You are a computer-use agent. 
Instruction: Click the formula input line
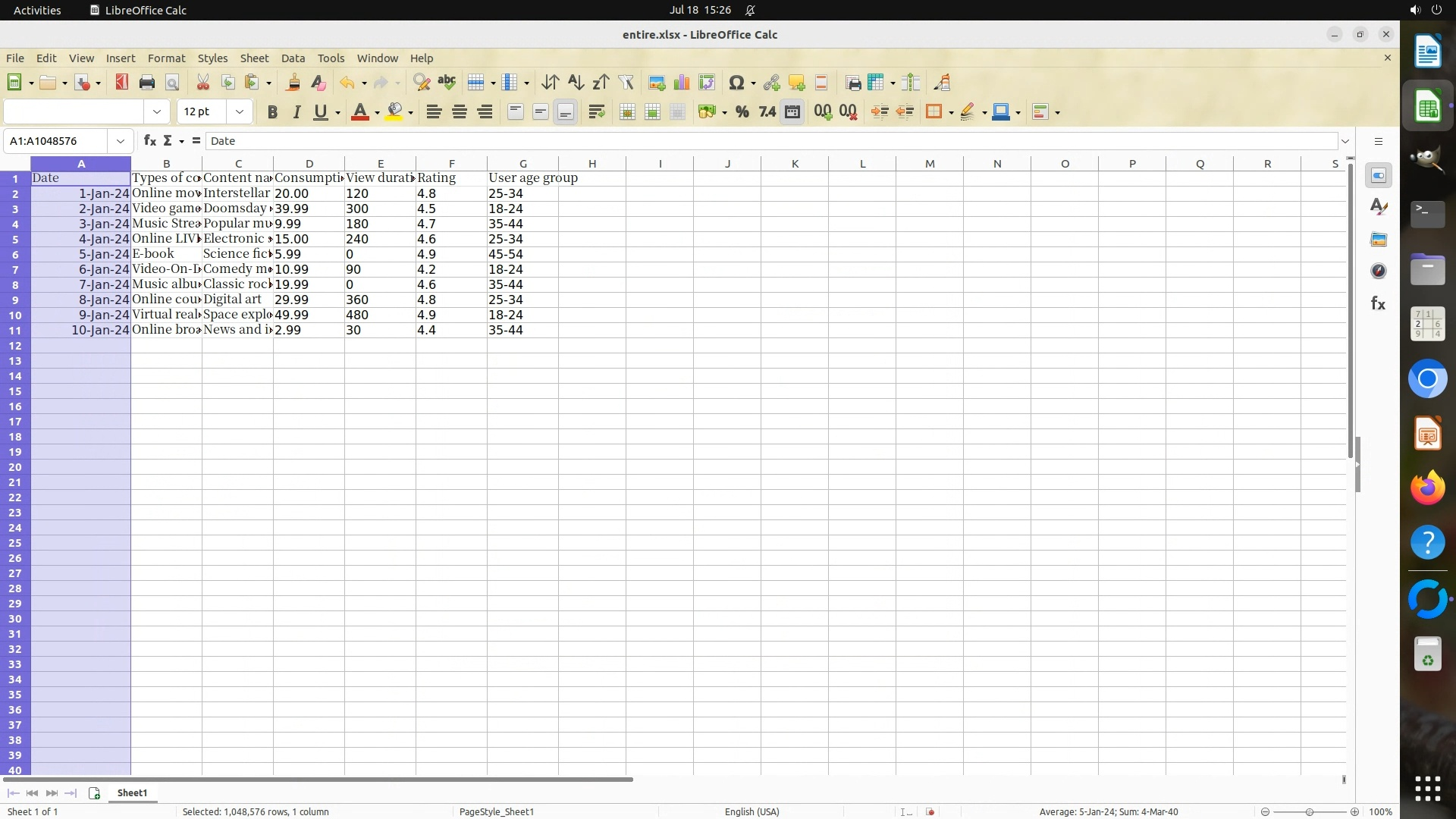pyautogui.click(x=758, y=141)
